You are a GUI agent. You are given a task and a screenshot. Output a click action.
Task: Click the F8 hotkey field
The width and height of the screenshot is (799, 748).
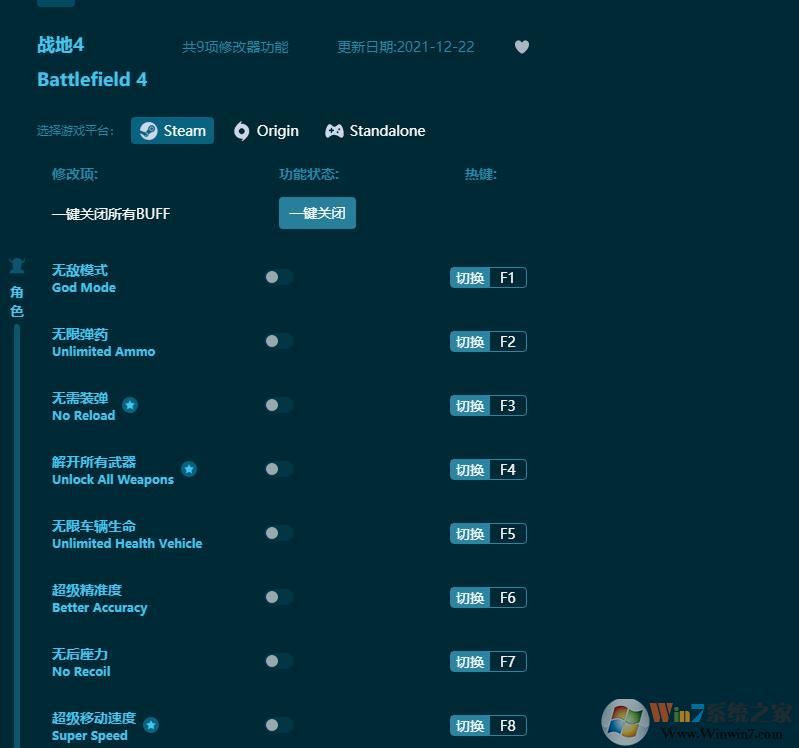click(x=508, y=726)
